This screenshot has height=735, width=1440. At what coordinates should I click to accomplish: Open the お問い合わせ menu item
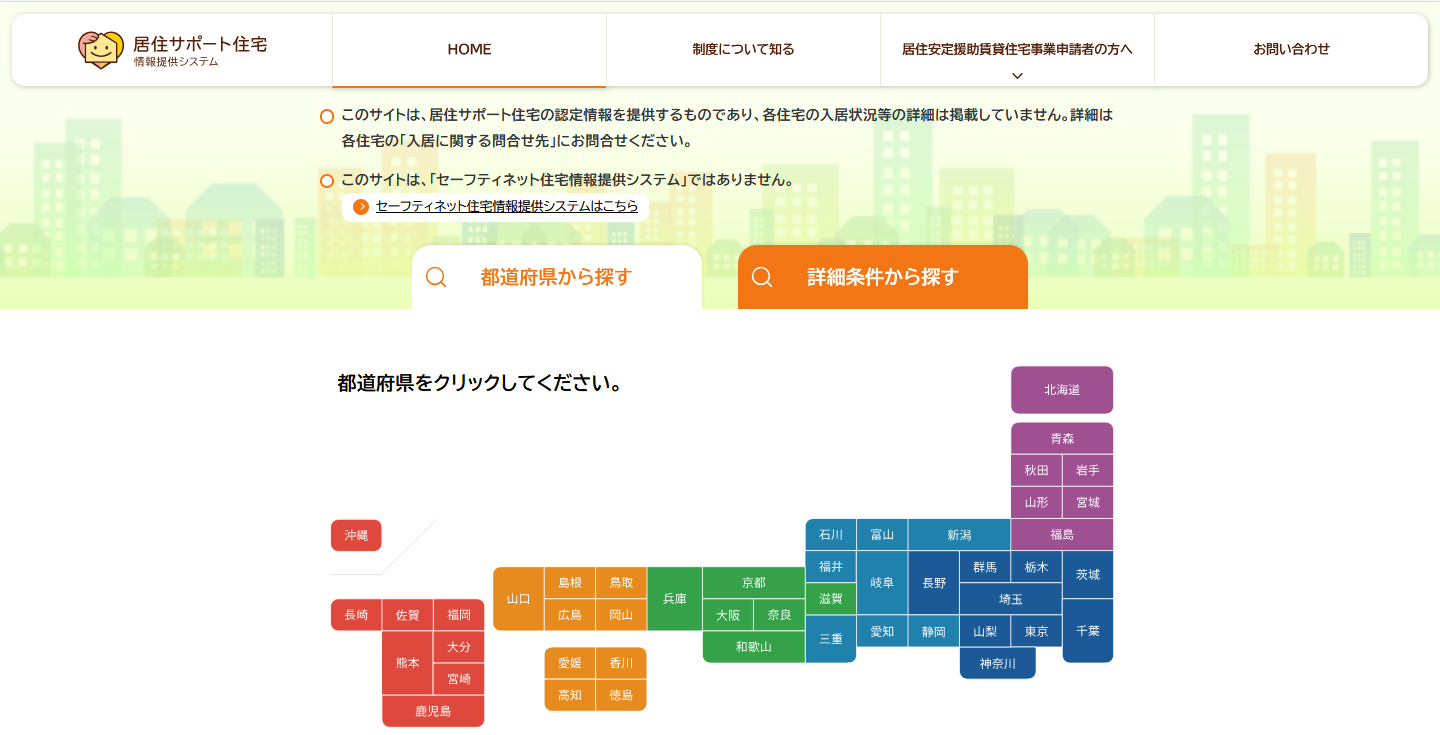1291,49
